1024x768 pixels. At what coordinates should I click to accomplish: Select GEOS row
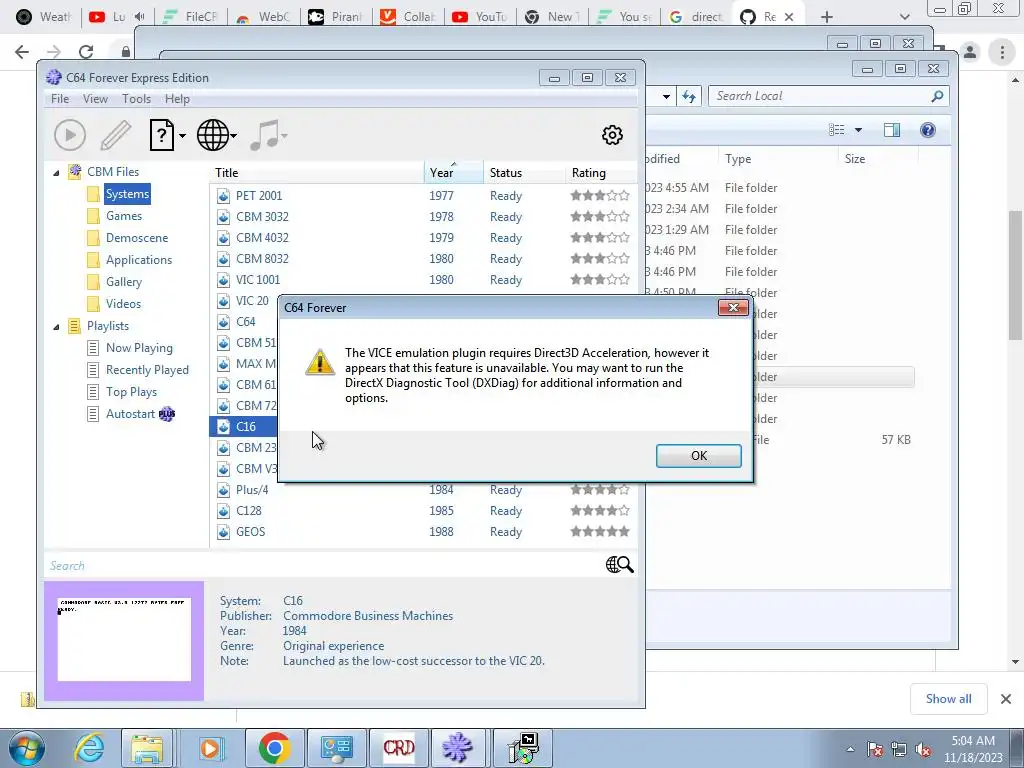[423, 532]
